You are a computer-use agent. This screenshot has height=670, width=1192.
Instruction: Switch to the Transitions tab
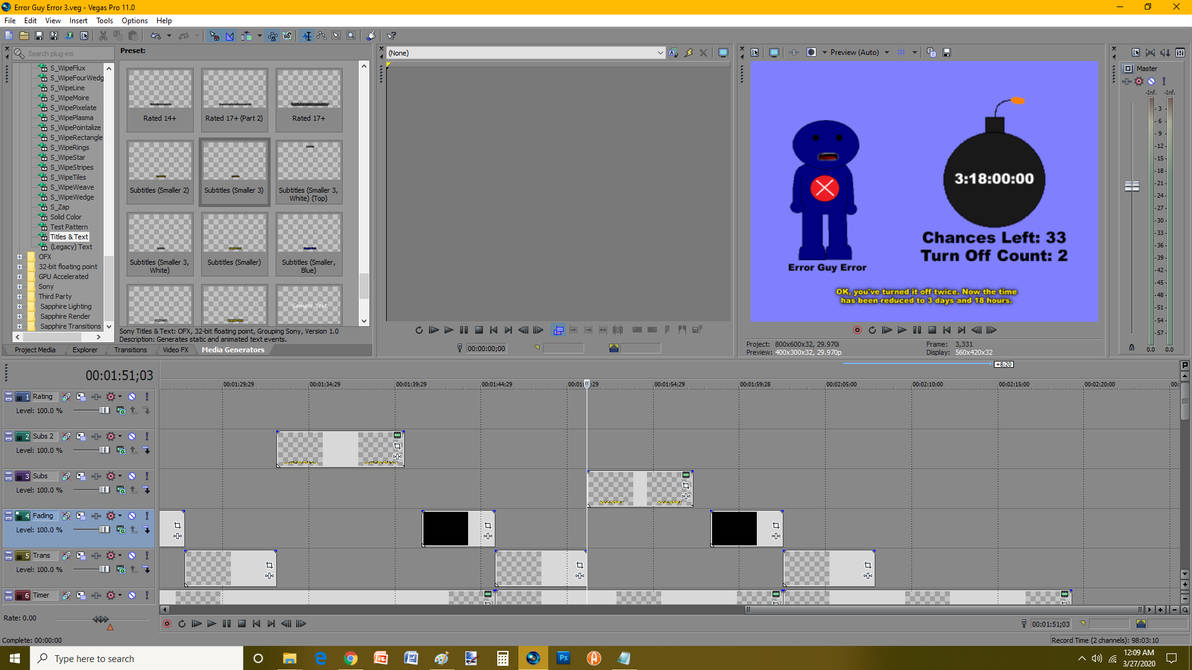pos(130,350)
